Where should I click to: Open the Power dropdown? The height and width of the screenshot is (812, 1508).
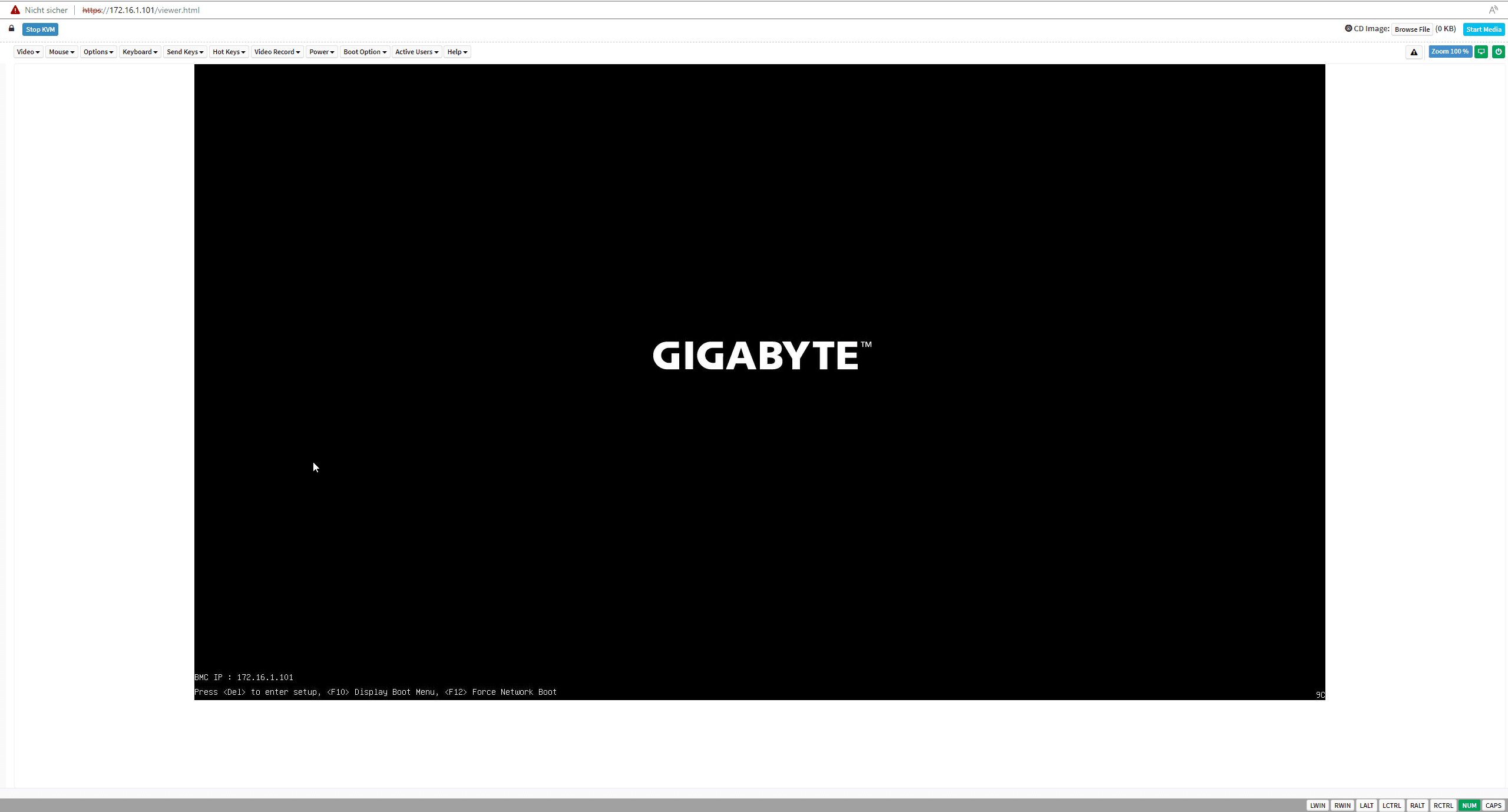322,52
